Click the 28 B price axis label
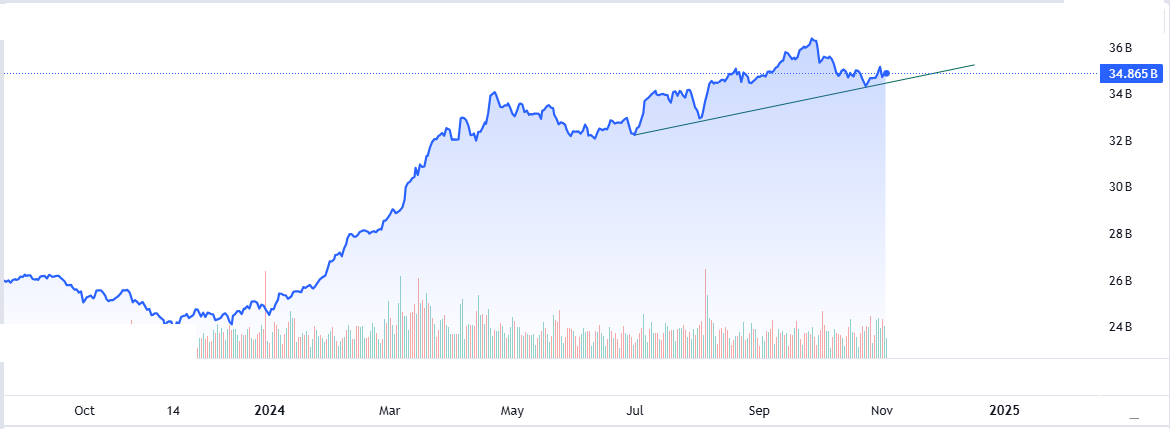This screenshot has height=429, width=1170. click(1120, 234)
